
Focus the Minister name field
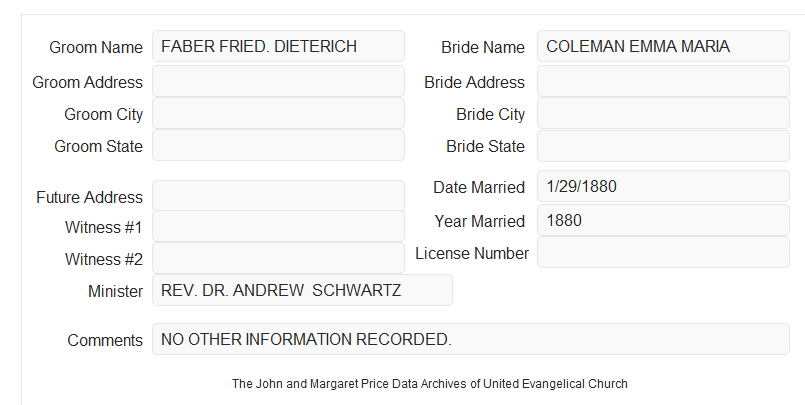click(x=302, y=290)
